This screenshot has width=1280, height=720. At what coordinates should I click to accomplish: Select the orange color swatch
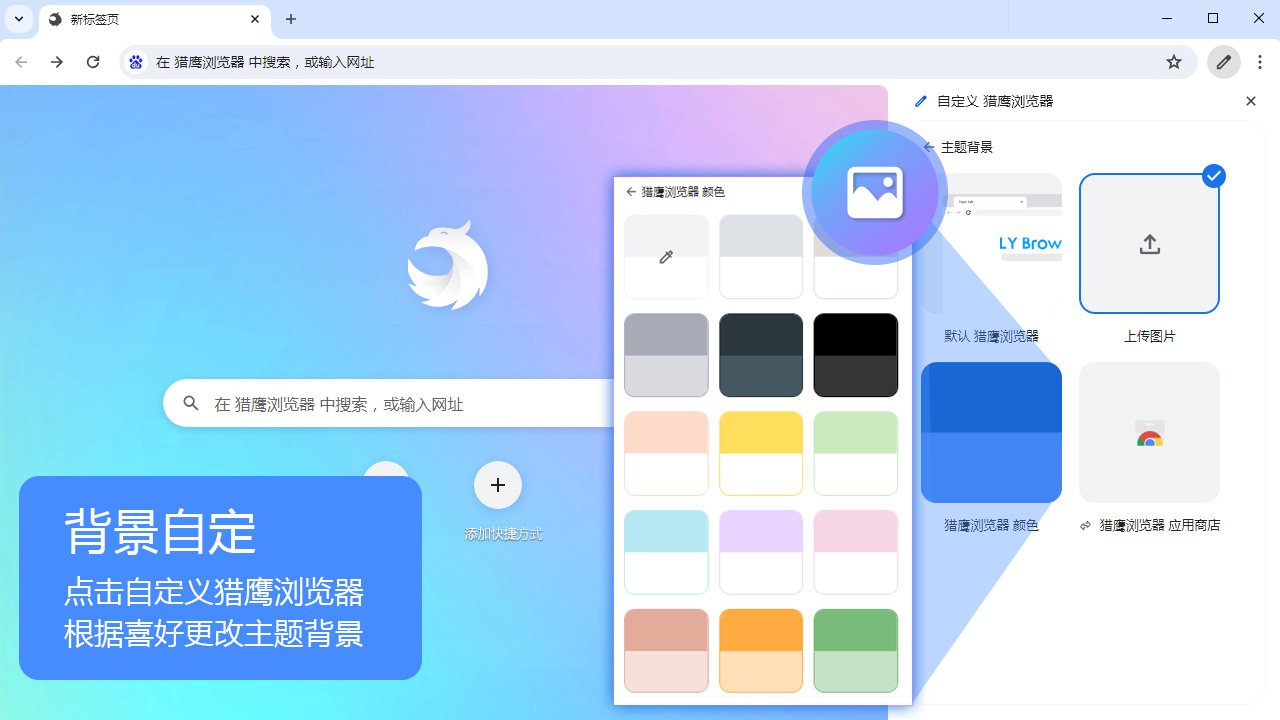pyautogui.click(x=760, y=650)
